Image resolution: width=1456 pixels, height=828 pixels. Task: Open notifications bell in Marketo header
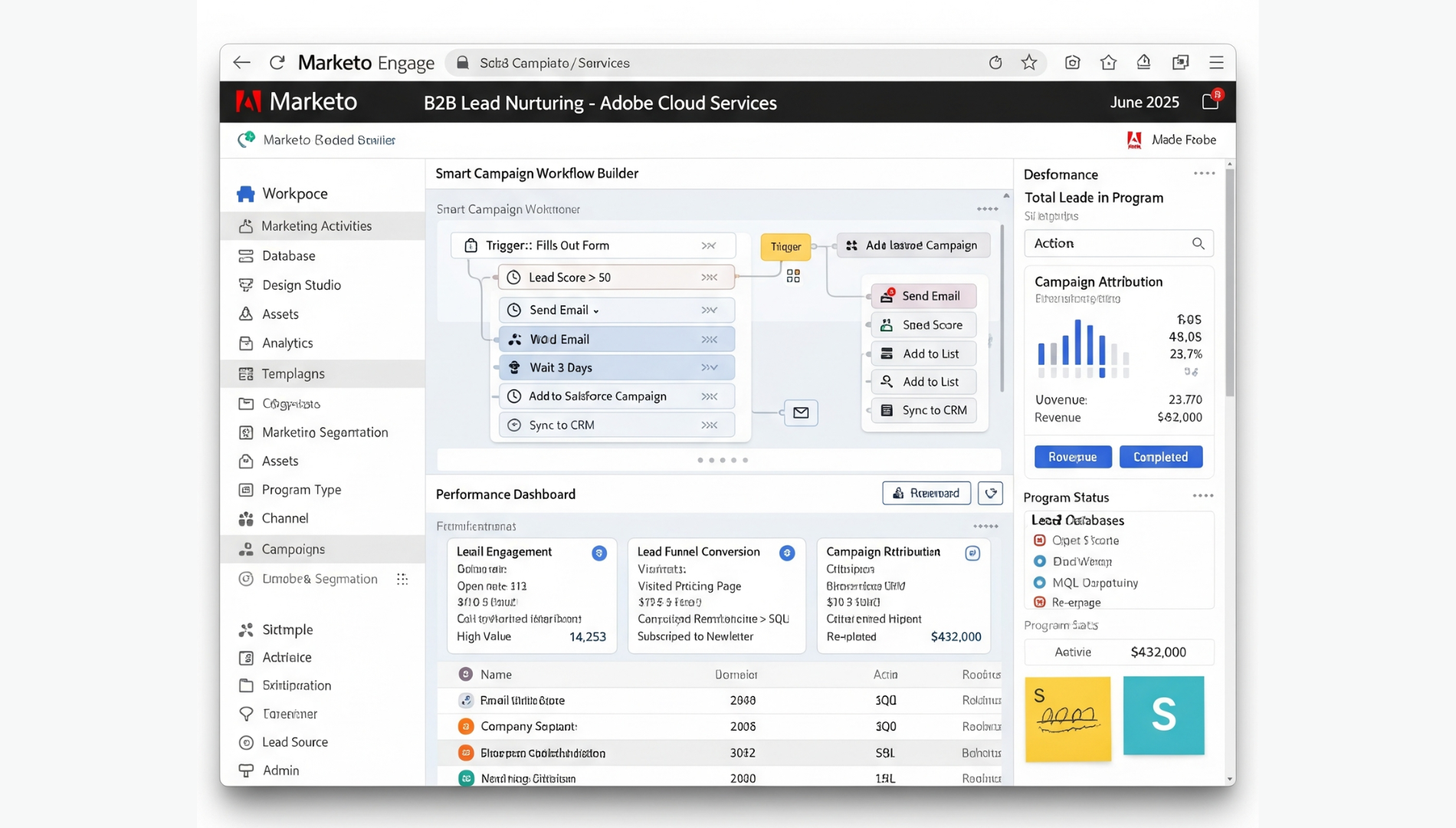coord(1211,101)
